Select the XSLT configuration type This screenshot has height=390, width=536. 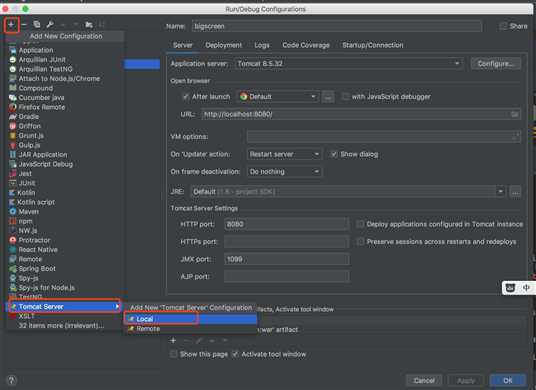pyautogui.click(x=27, y=316)
